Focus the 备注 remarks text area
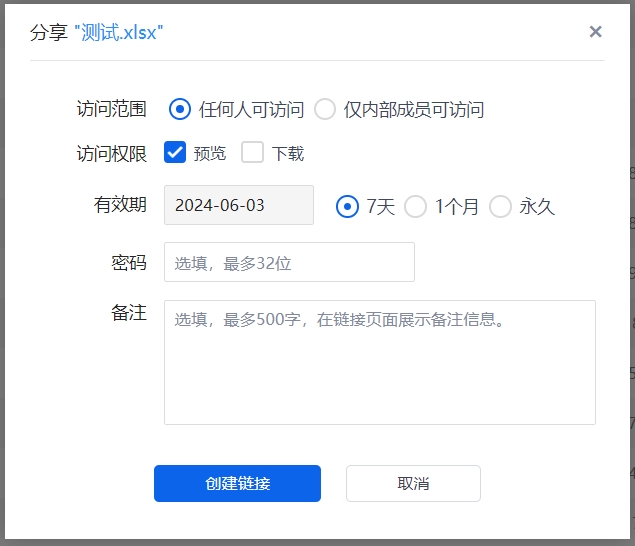635x546 pixels. (x=379, y=362)
